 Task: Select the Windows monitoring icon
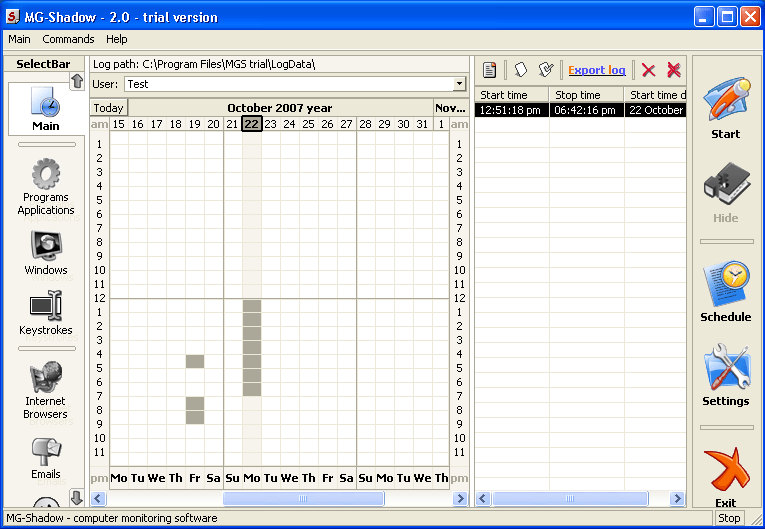(46, 253)
